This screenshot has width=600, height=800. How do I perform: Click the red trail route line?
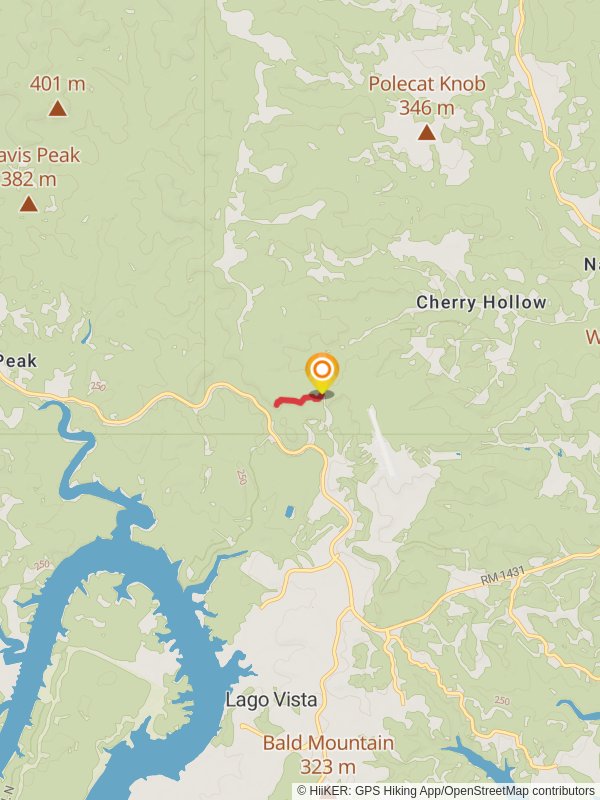(x=297, y=401)
